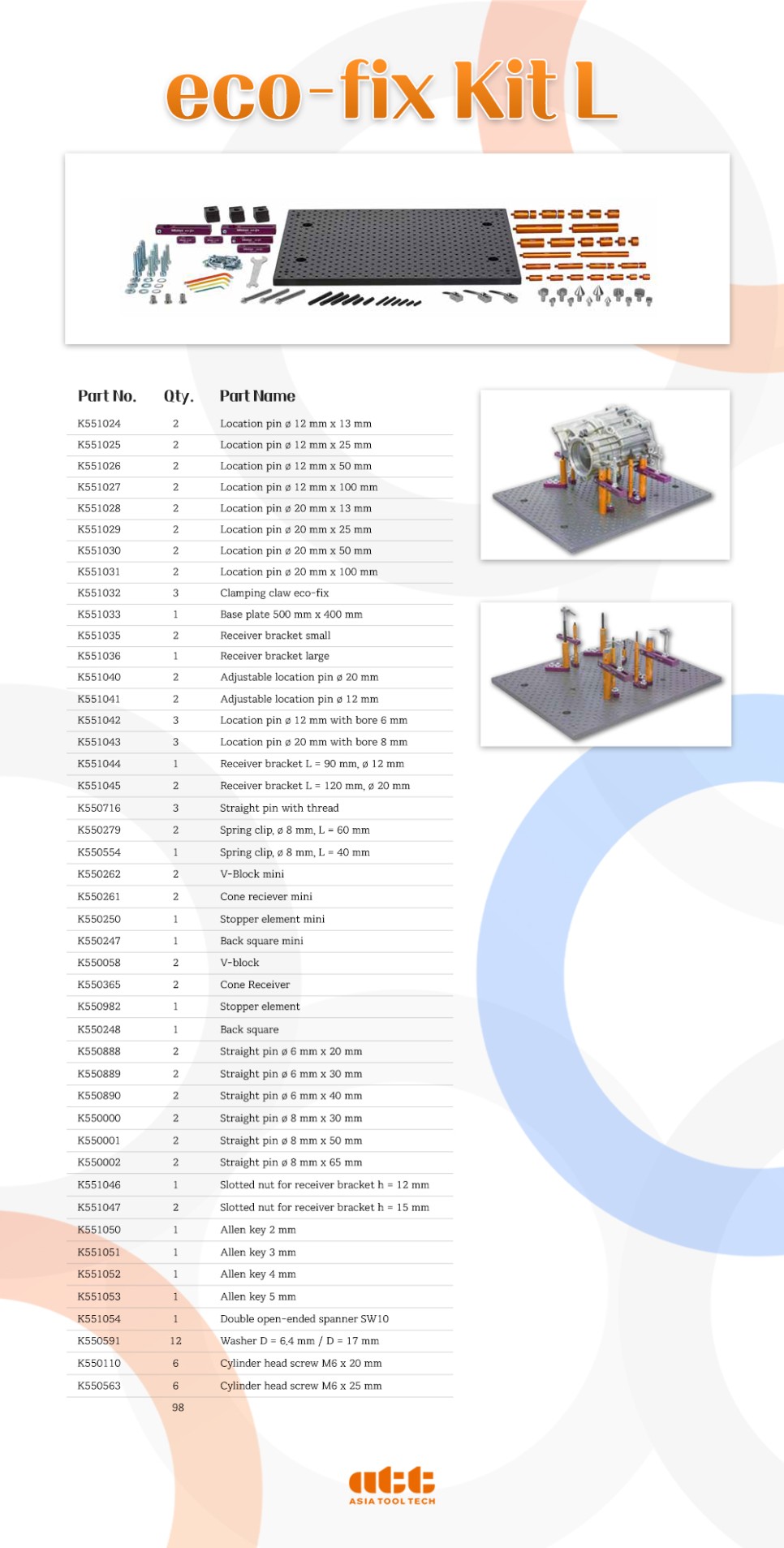Select Spring clip L = 60 mm entry

[295, 830]
